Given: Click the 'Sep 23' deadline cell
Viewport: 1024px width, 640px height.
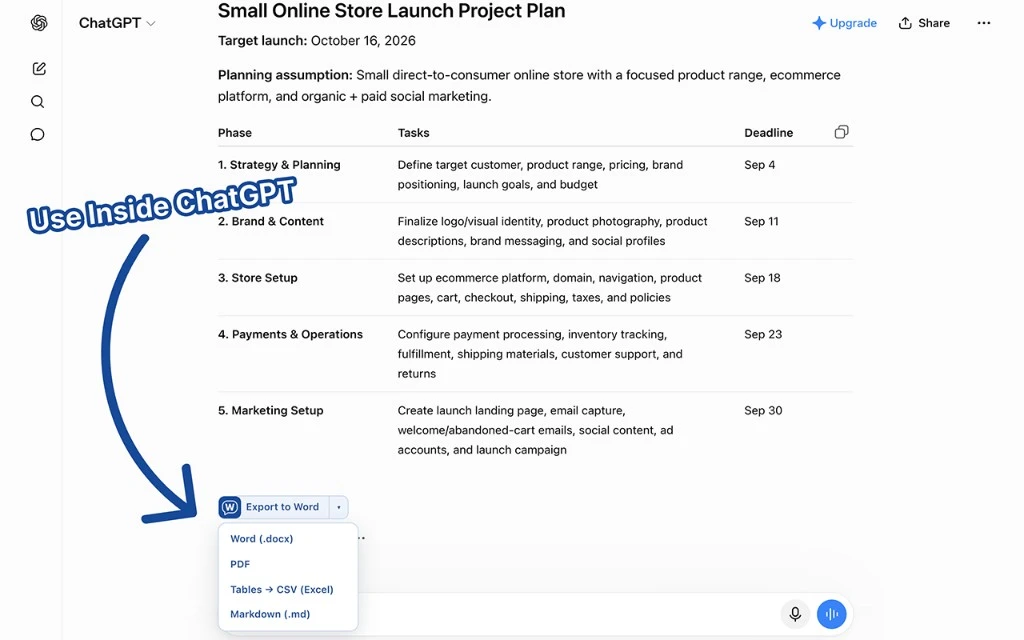Looking at the screenshot, I should coord(763,334).
